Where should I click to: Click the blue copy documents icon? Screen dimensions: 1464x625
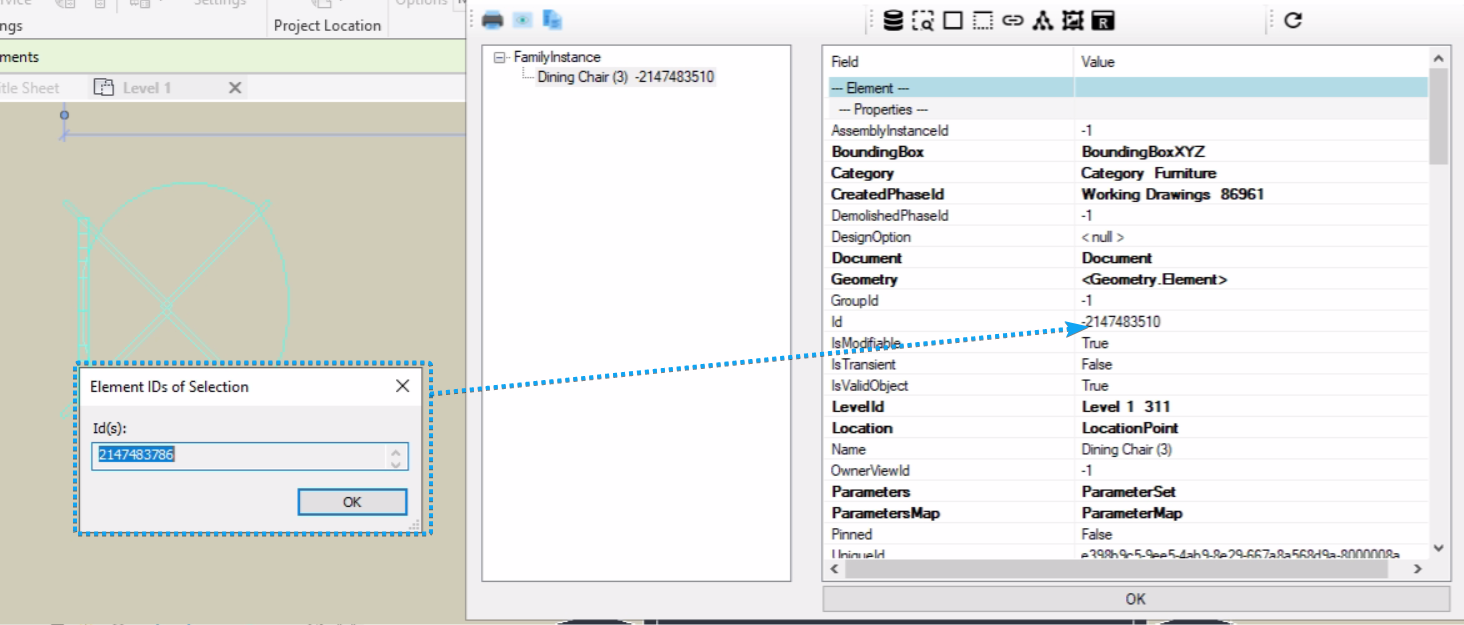pos(552,19)
